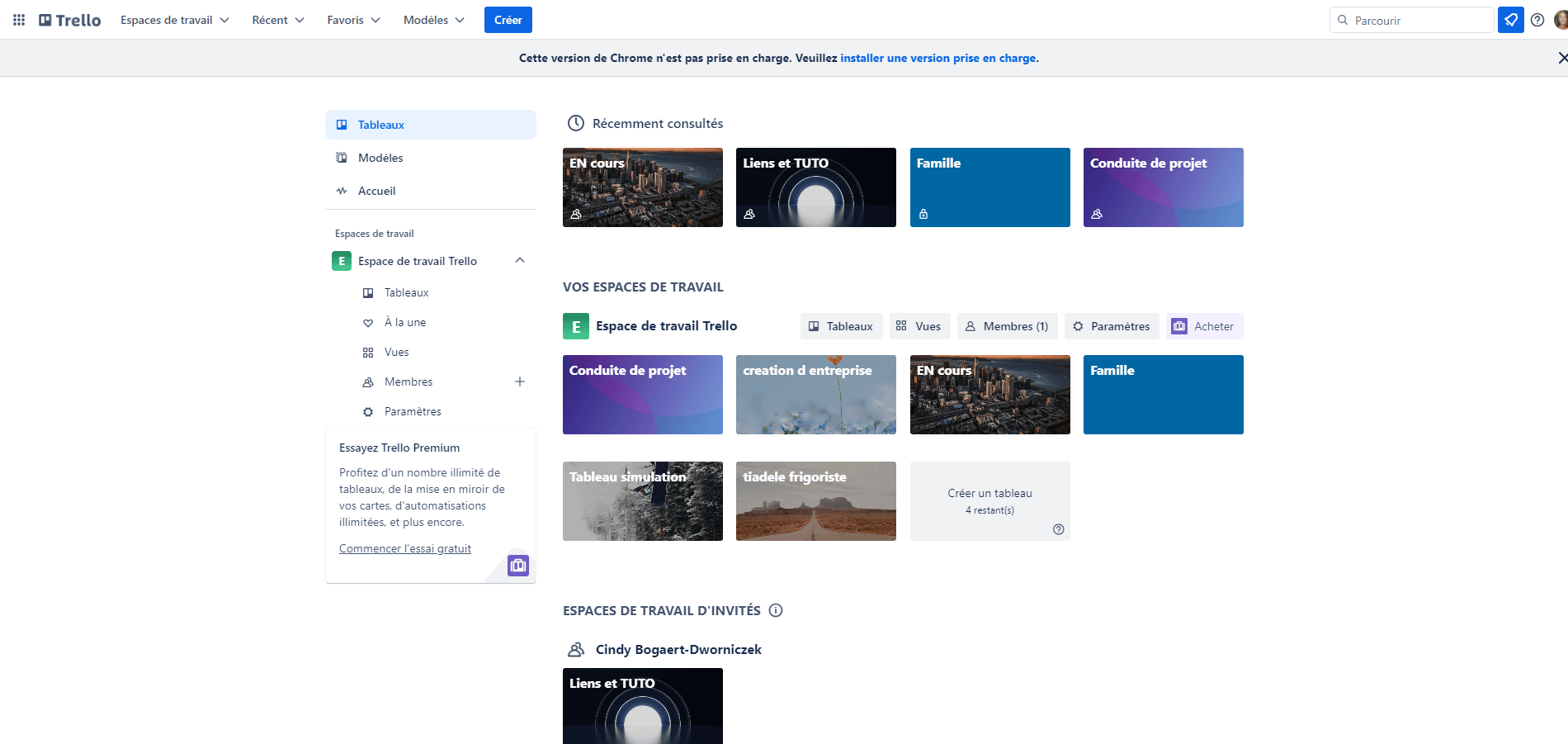Image resolution: width=1568 pixels, height=744 pixels.
Task: Add a member with the plus icon
Action: coord(520,381)
